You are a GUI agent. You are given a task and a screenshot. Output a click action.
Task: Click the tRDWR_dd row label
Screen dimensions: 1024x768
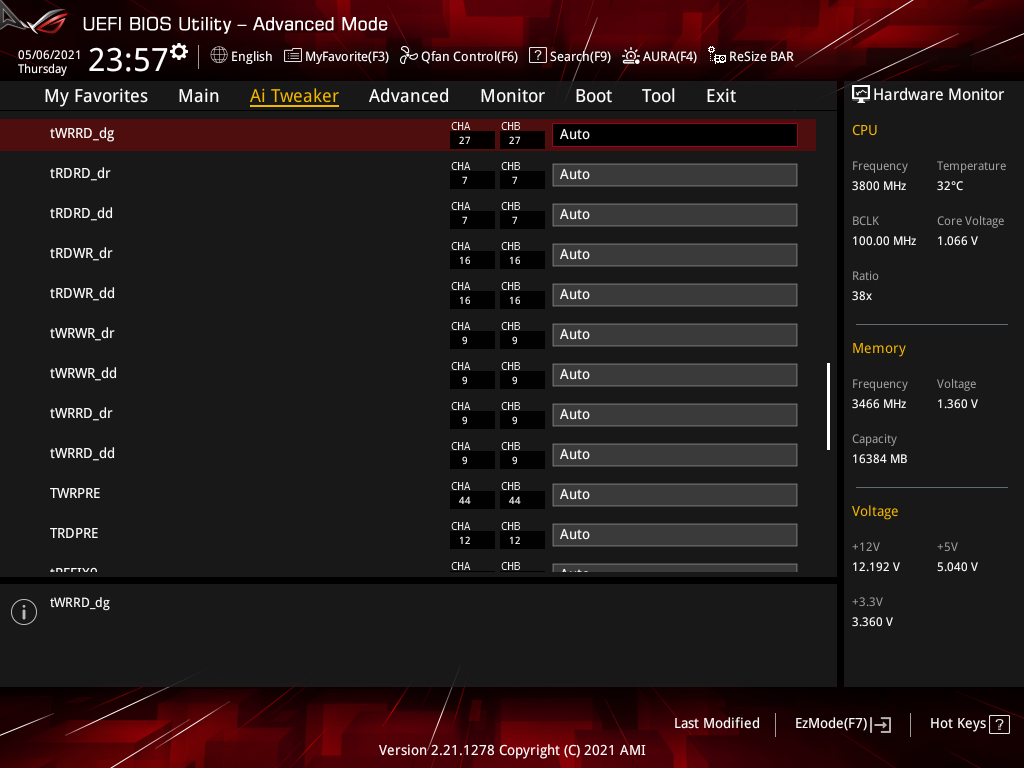(82, 293)
